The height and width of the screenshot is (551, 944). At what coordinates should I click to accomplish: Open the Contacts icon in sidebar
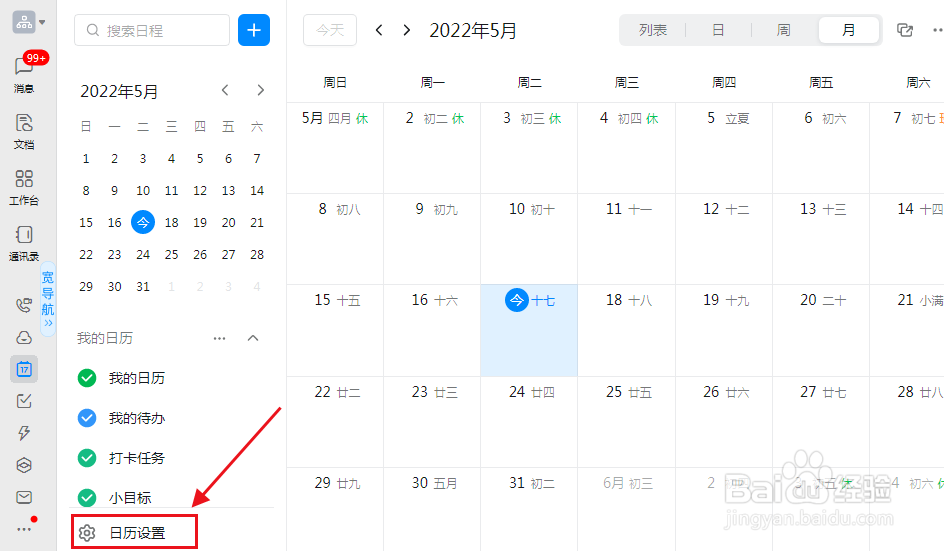point(24,242)
